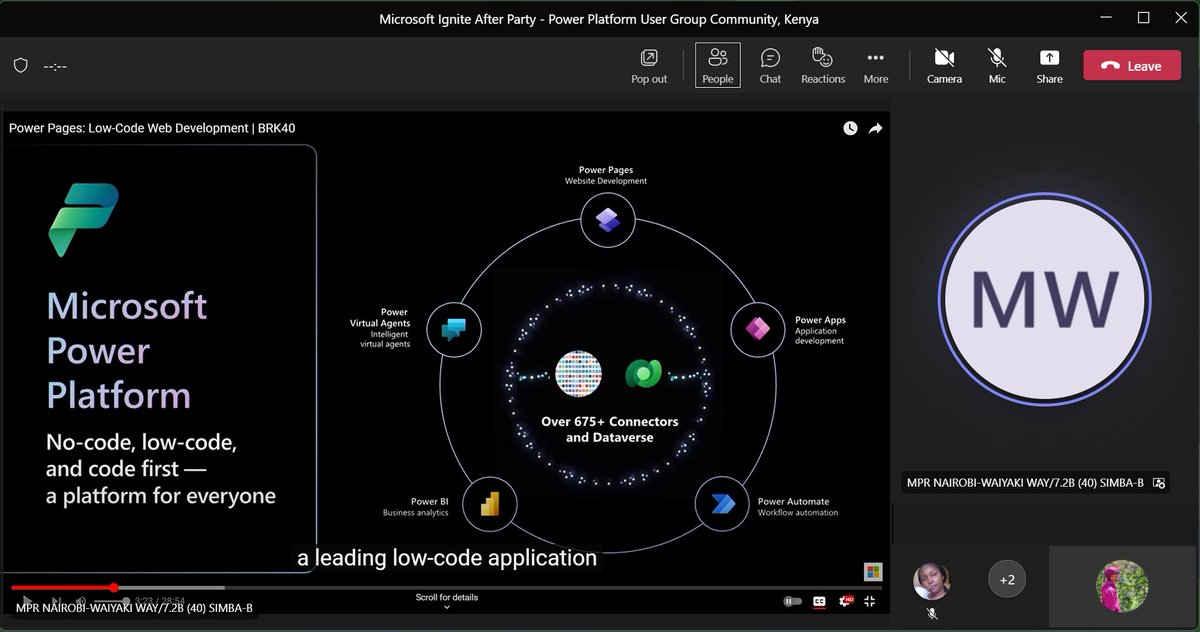The height and width of the screenshot is (632, 1200).
Task: Toggle video autoplay switch
Action: click(793, 601)
